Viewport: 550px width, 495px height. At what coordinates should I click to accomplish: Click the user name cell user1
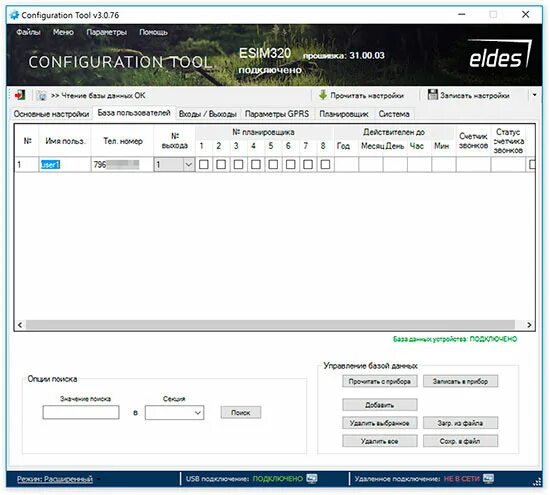click(x=65, y=164)
